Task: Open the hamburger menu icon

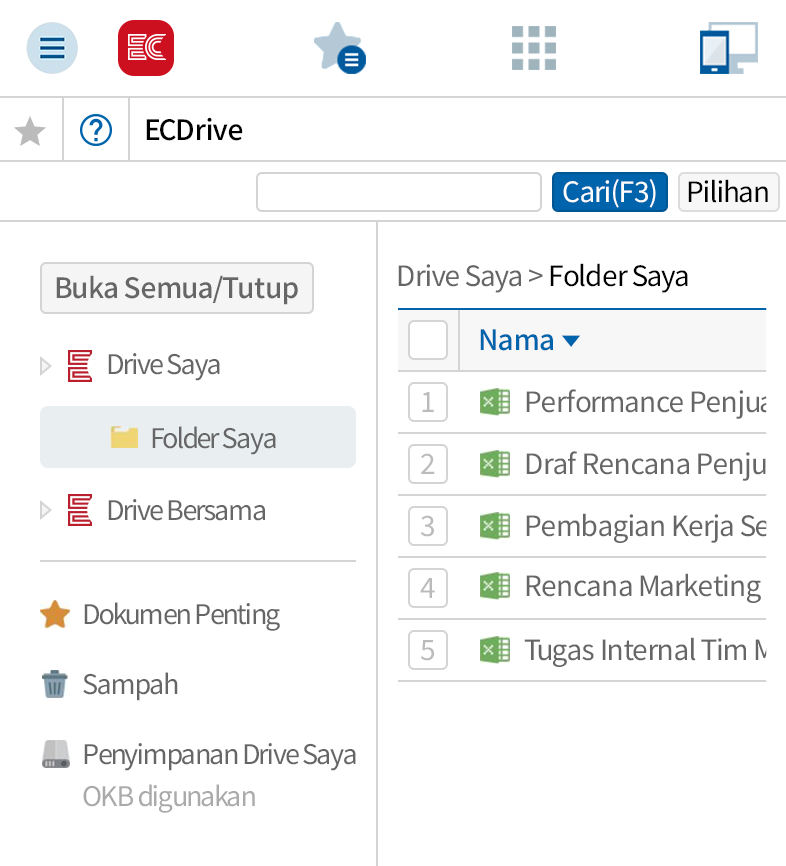Action: (51, 47)
